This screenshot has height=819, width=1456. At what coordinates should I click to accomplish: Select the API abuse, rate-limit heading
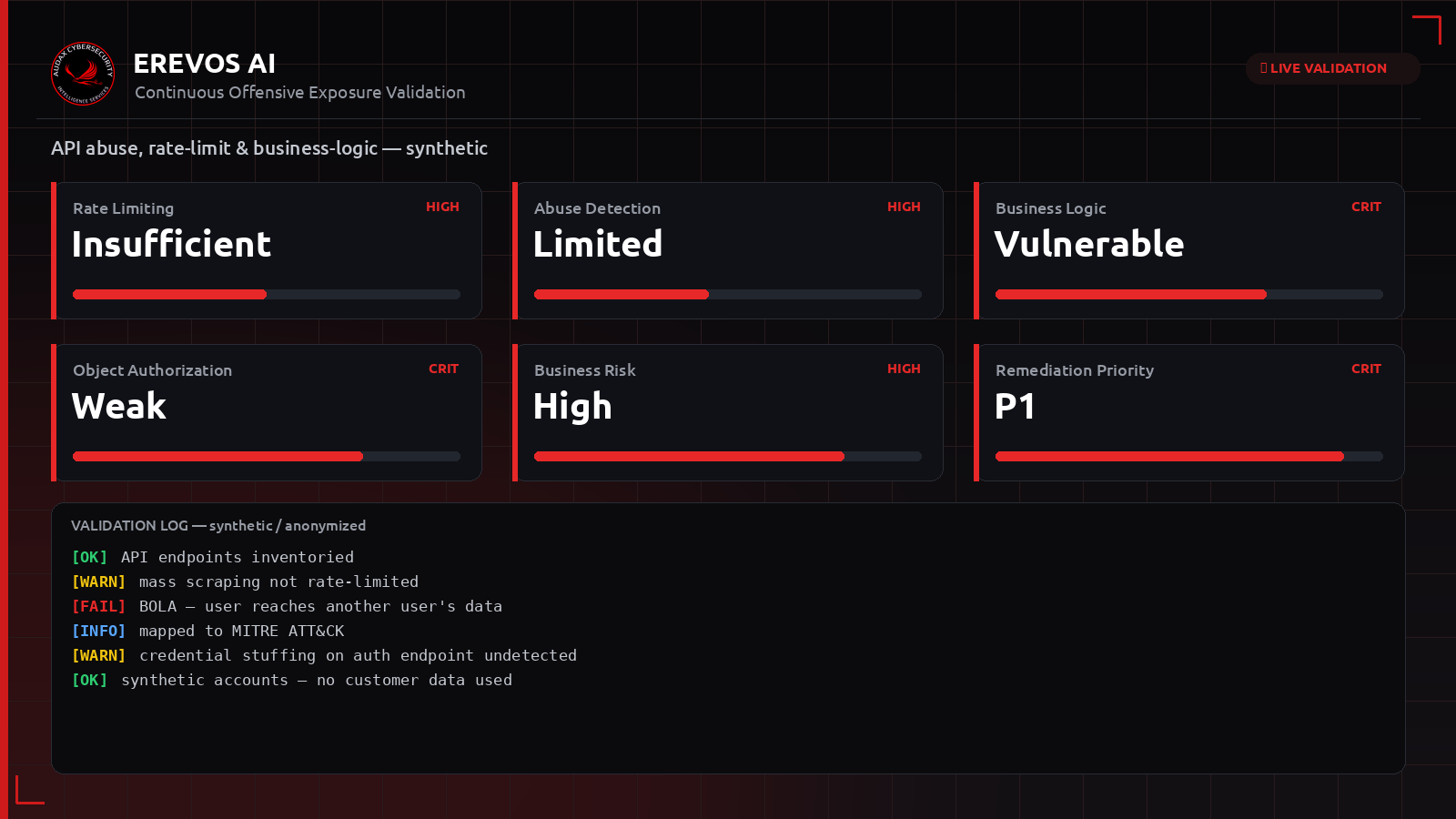coord(269,148)
